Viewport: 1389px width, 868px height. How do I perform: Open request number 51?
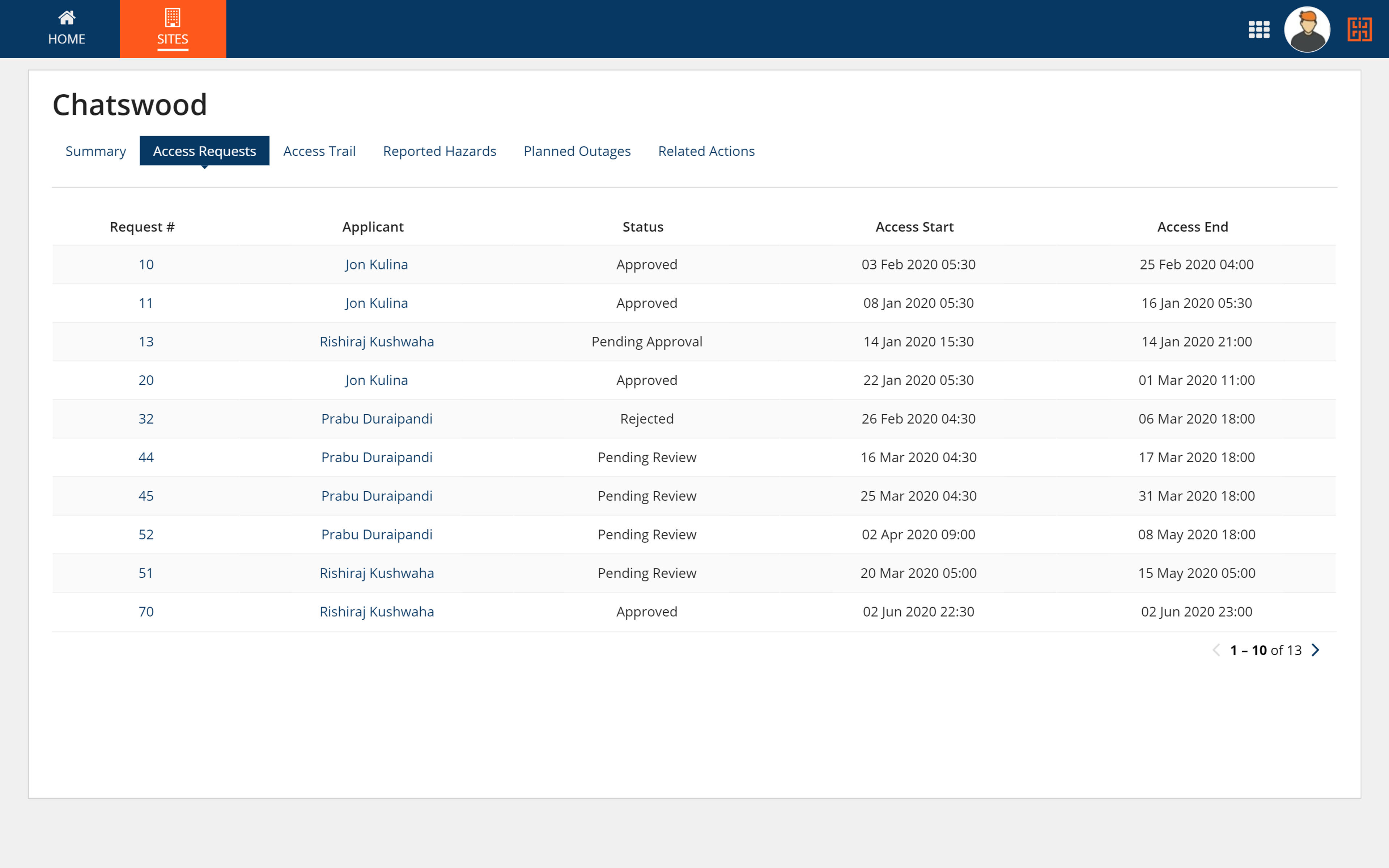146,573
